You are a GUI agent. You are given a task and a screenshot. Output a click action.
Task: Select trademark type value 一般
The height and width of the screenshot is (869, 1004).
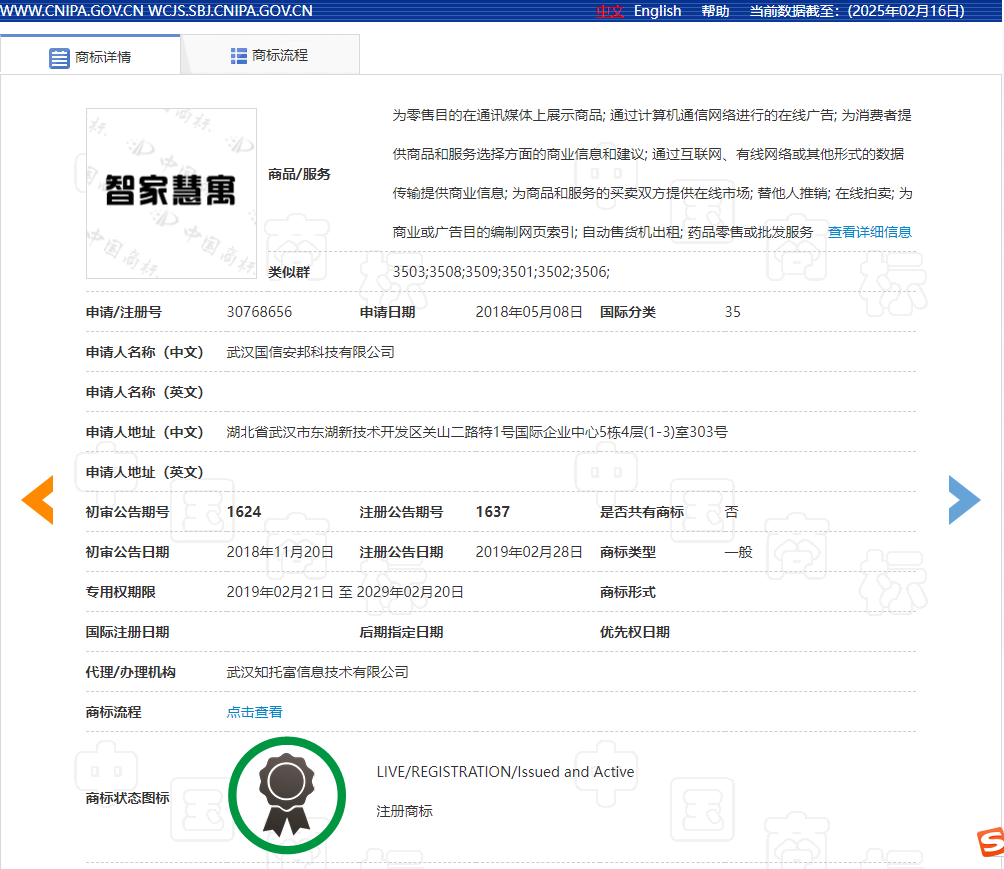click(738, 552)
